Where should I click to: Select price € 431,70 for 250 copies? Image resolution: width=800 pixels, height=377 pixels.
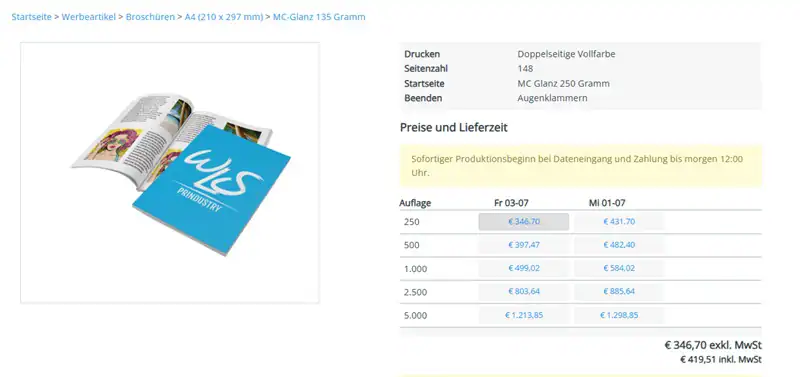click(x=619, y=222)
